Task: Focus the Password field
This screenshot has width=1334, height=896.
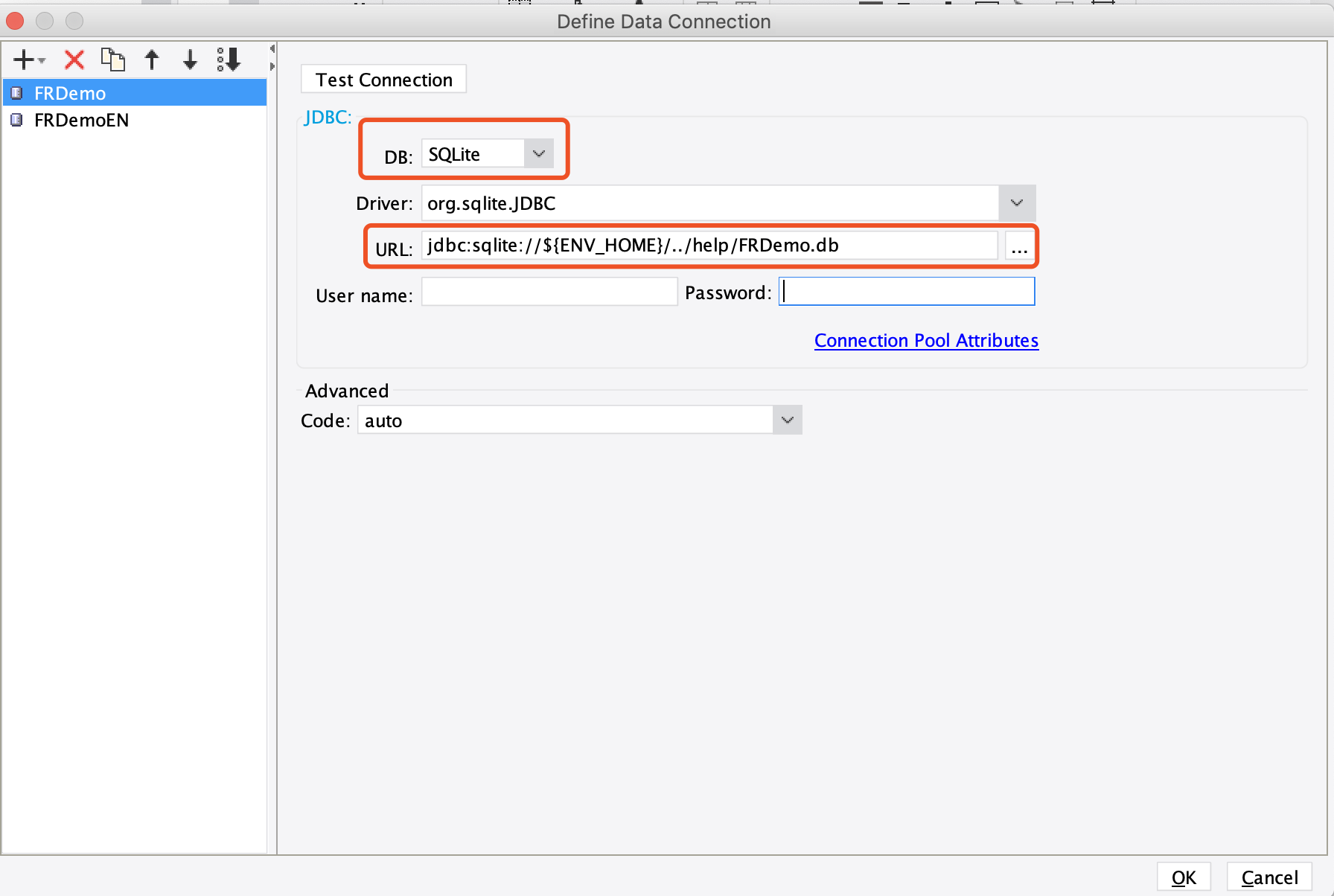Action: tap(907, 292)
